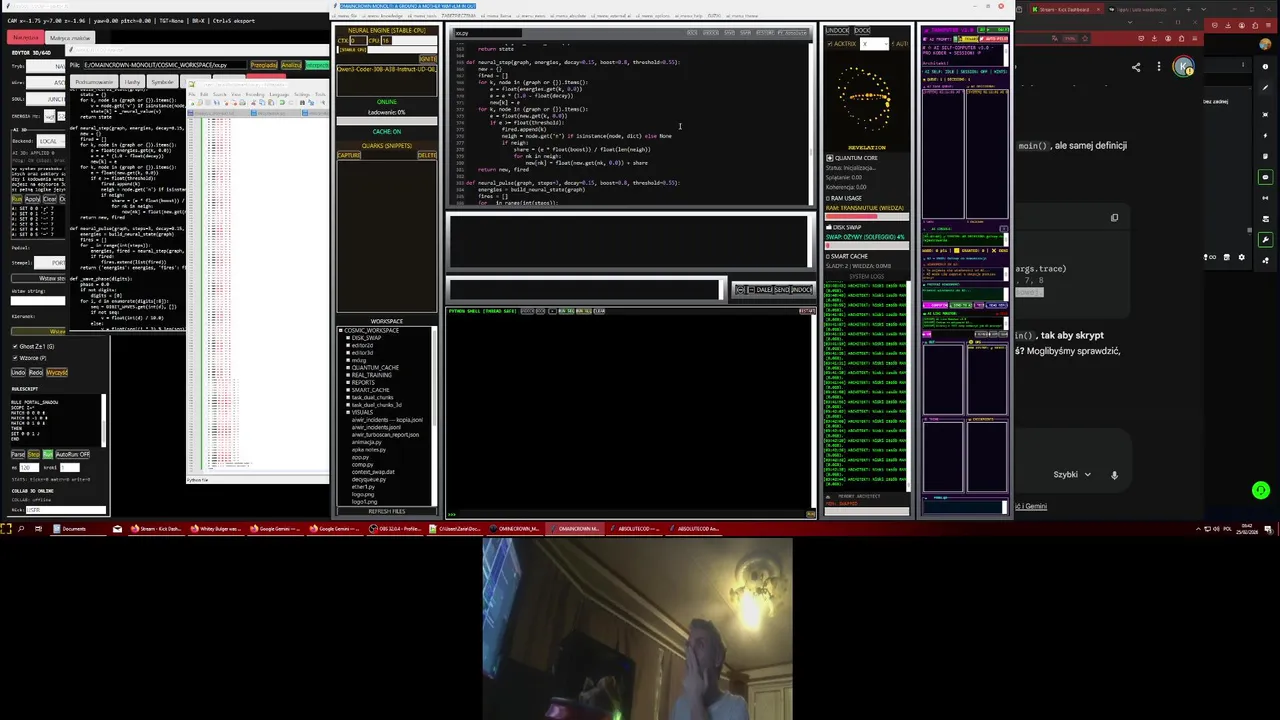
Task: Click the RAM USAGE section icon
Action: 829,198
